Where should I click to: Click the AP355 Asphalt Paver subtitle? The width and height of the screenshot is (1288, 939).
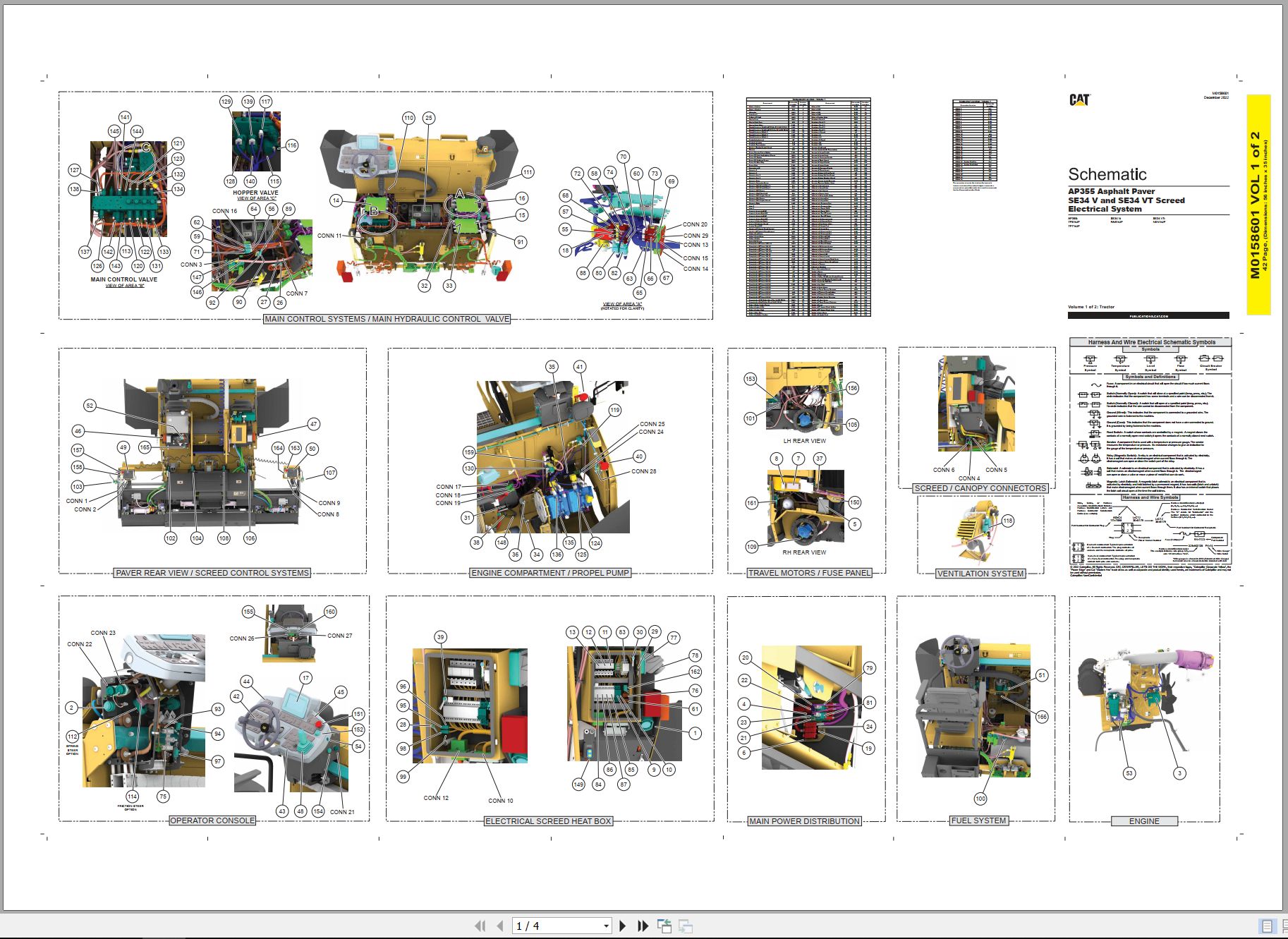tap(1112, 191)
